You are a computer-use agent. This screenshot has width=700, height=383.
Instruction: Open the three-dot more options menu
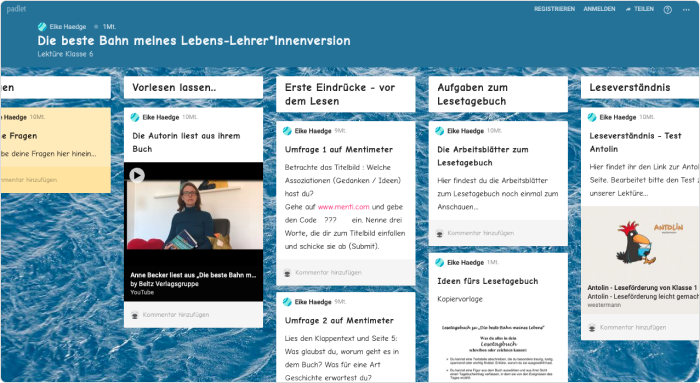tap(686, 9)
